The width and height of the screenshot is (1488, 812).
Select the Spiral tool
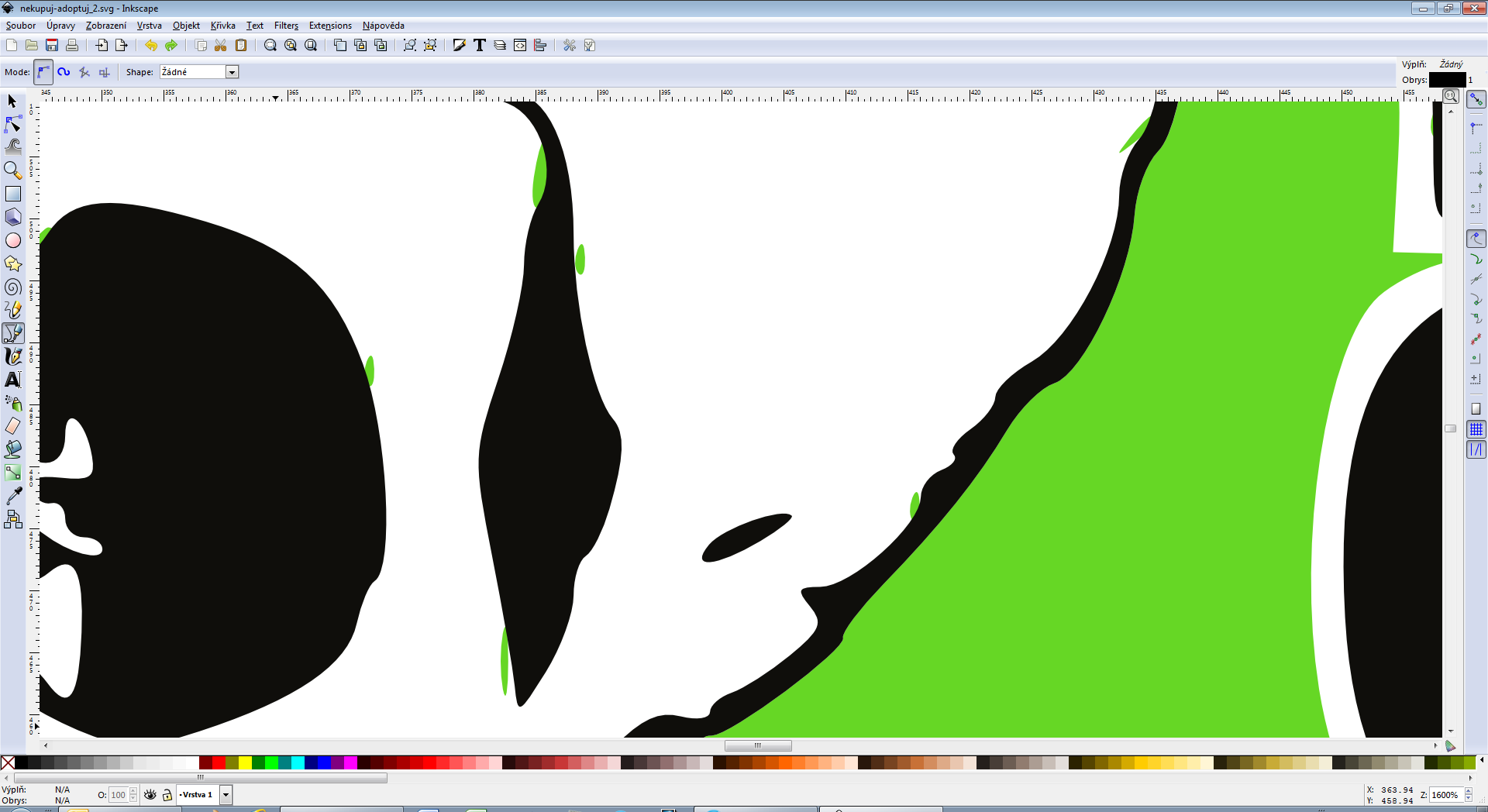[12, 287]
